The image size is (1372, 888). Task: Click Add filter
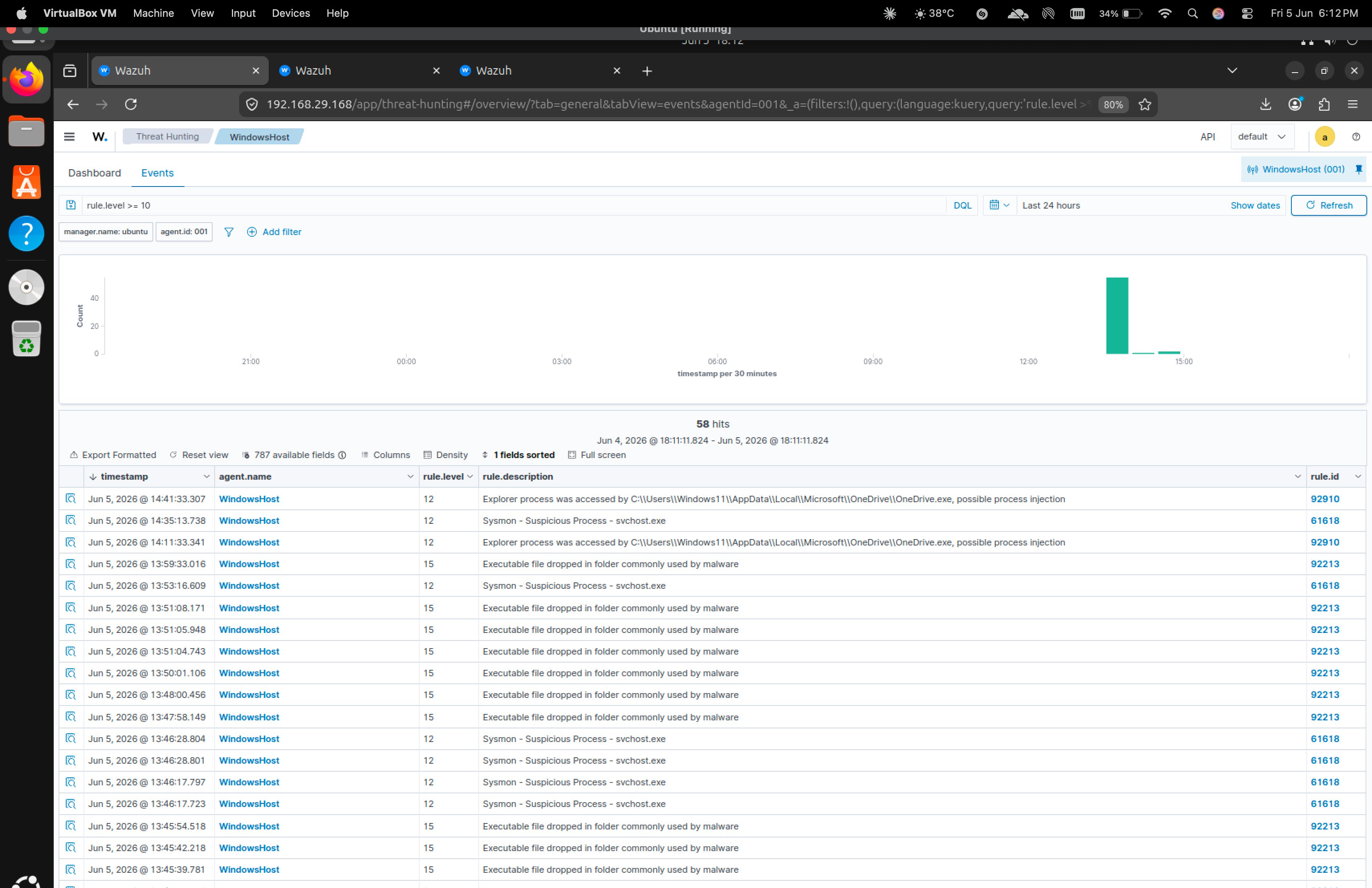point(274,232)
